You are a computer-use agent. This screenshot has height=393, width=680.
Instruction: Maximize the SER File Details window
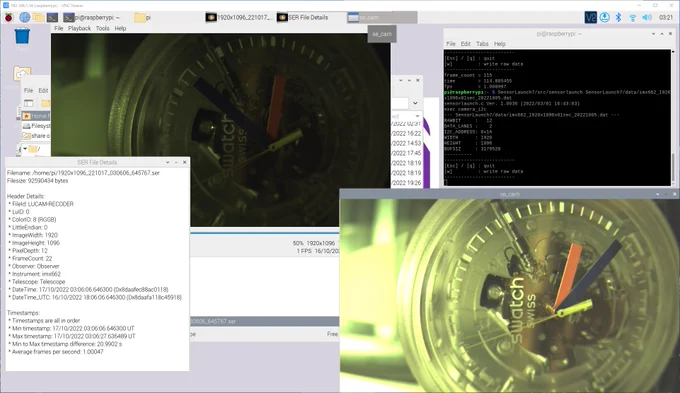[176, 162]
